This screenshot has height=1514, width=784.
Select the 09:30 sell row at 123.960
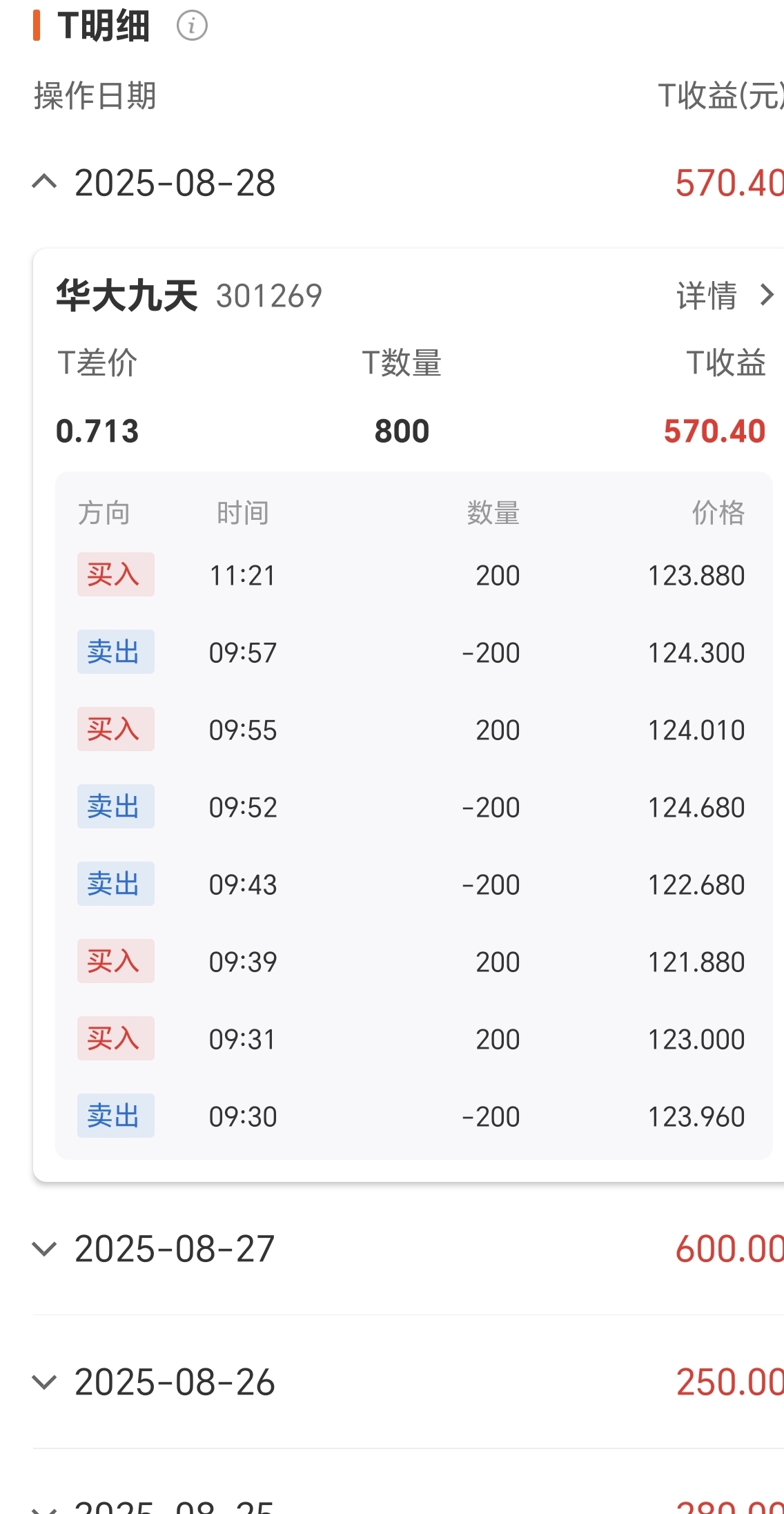point(413,1116)
